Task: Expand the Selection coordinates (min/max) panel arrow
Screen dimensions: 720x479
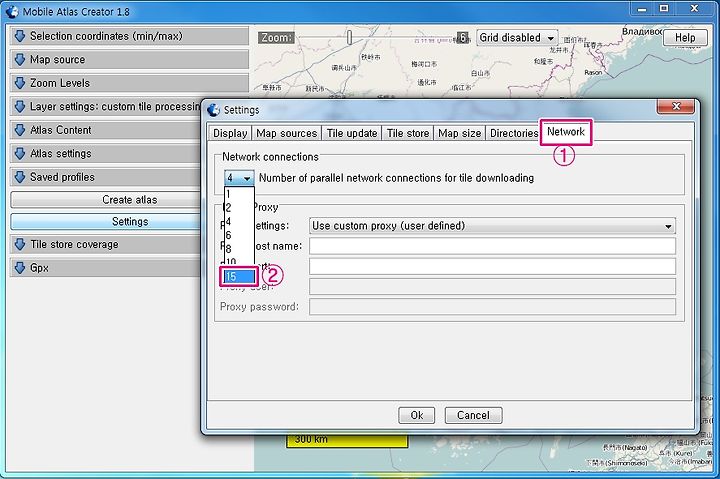Action: [x=19, y=36]
